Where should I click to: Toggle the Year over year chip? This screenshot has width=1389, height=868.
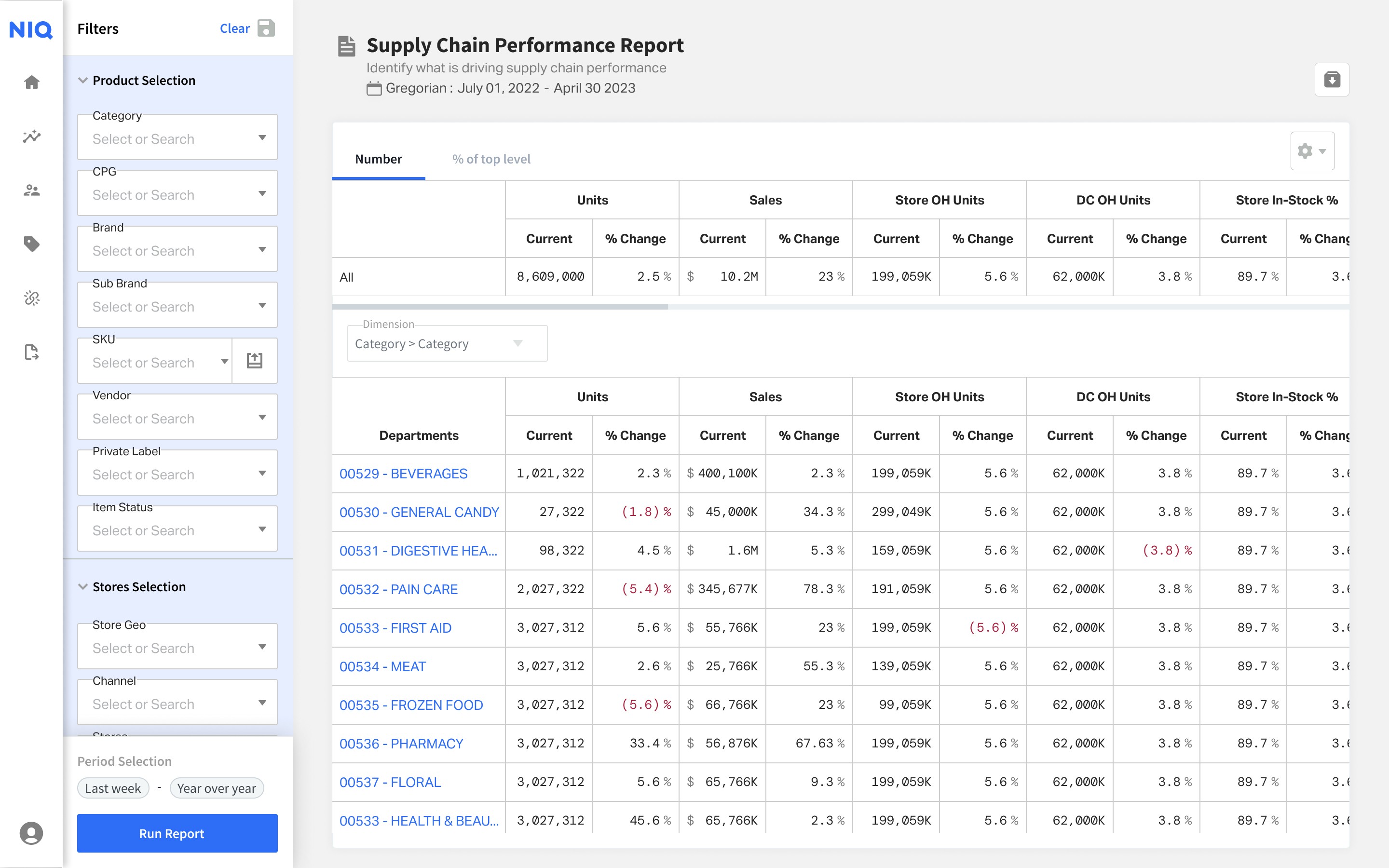click(217, 788)
